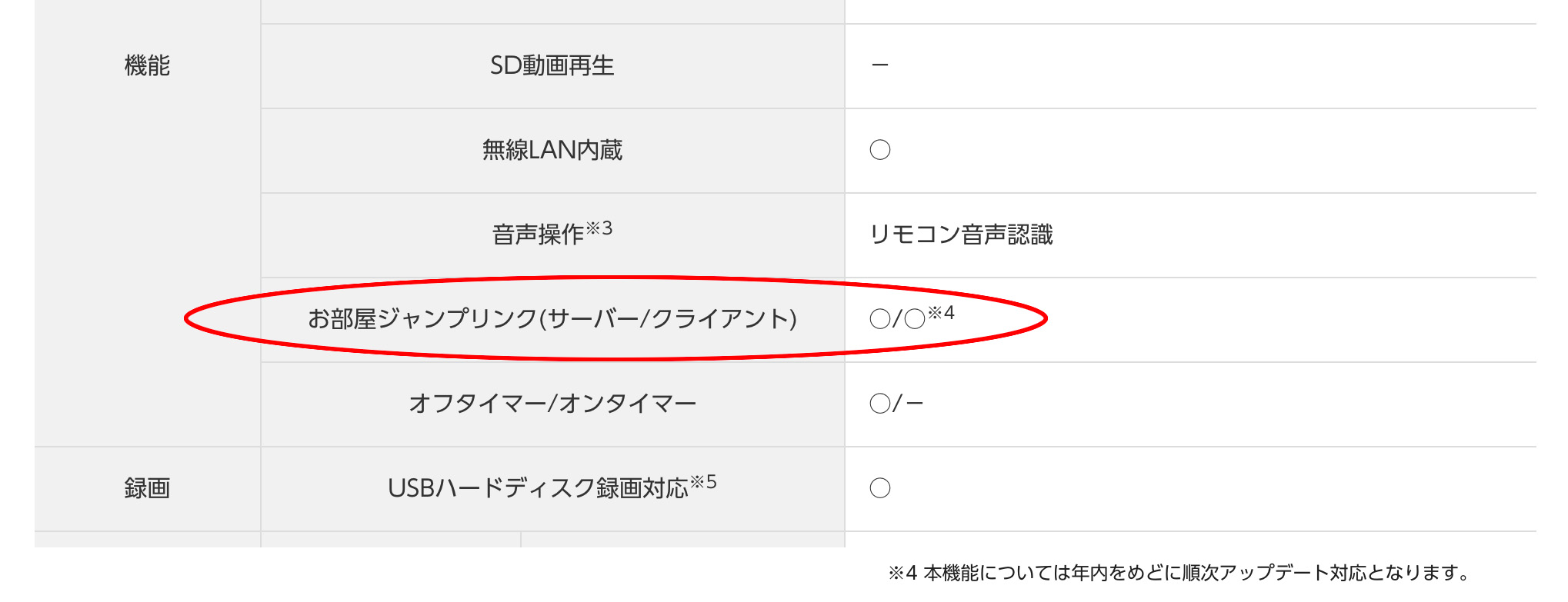Select the 無線LAN内蔵 row label

tap(552, 150)
